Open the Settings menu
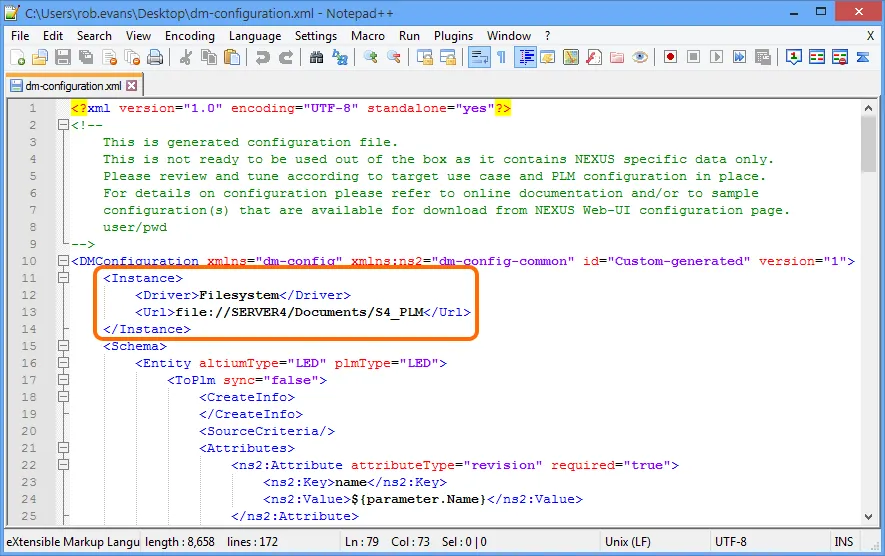Viewport: 885px width, 556px height. (x=316, y=36)
